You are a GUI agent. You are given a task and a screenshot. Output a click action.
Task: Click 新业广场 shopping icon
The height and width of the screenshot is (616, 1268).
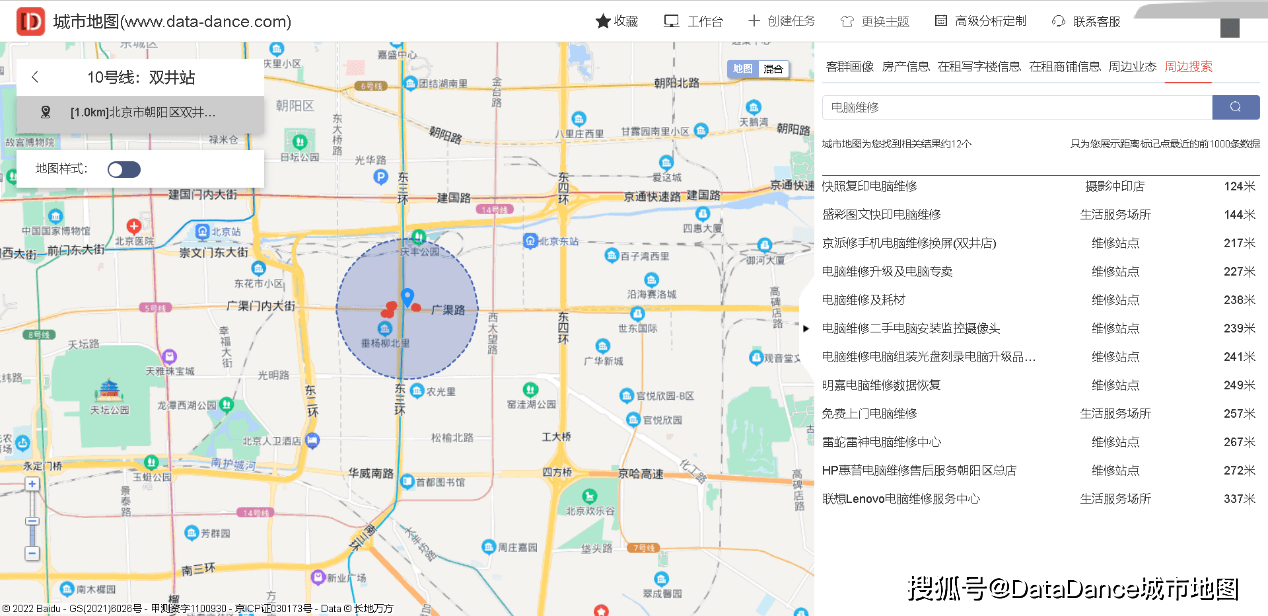point(318,577)
